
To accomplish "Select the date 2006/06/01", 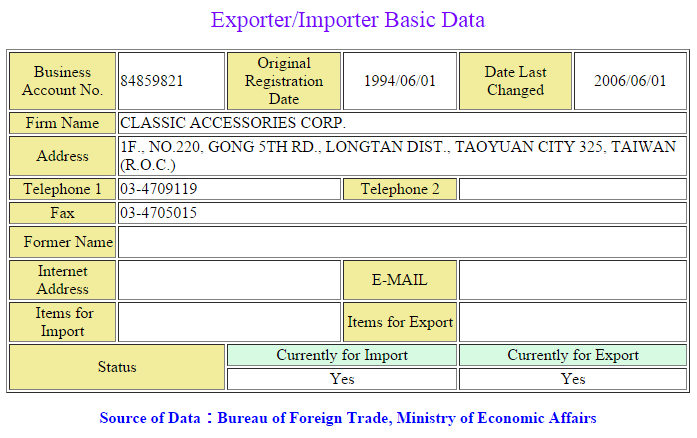I will 630,81.
